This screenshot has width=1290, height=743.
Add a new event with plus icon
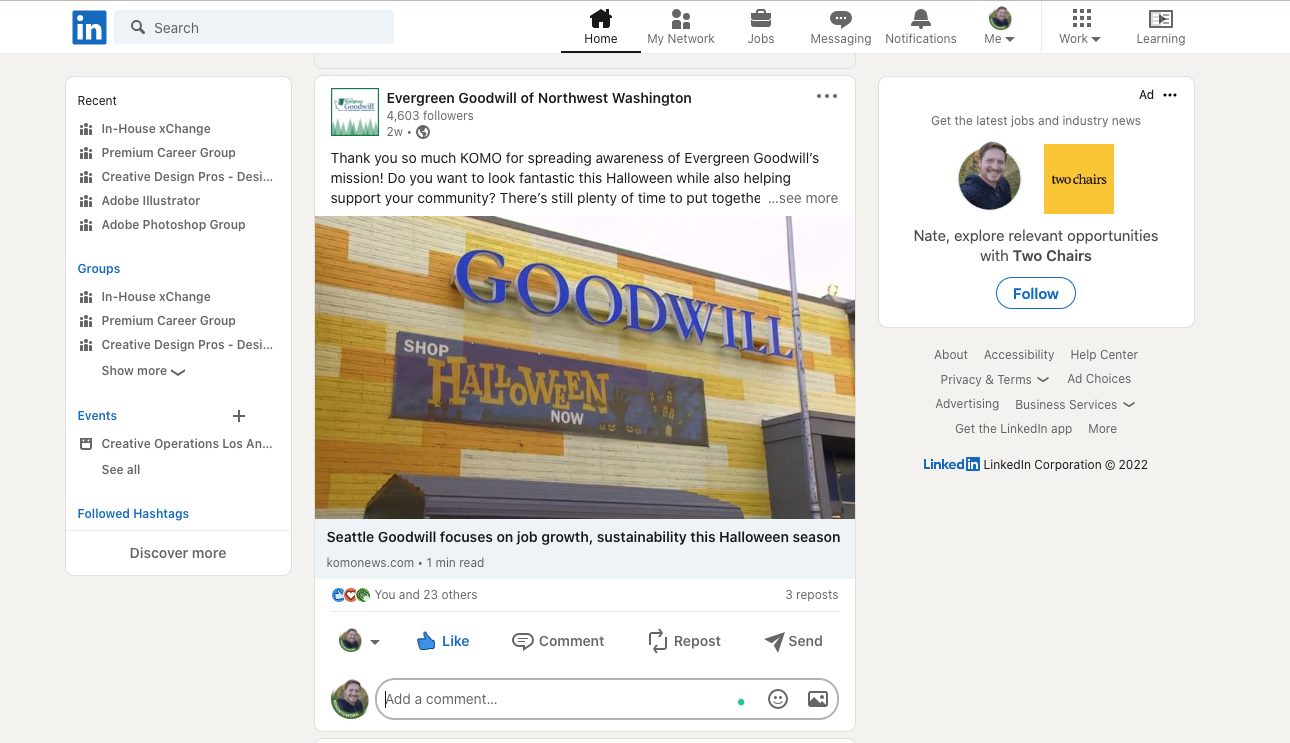click(239, 416)
